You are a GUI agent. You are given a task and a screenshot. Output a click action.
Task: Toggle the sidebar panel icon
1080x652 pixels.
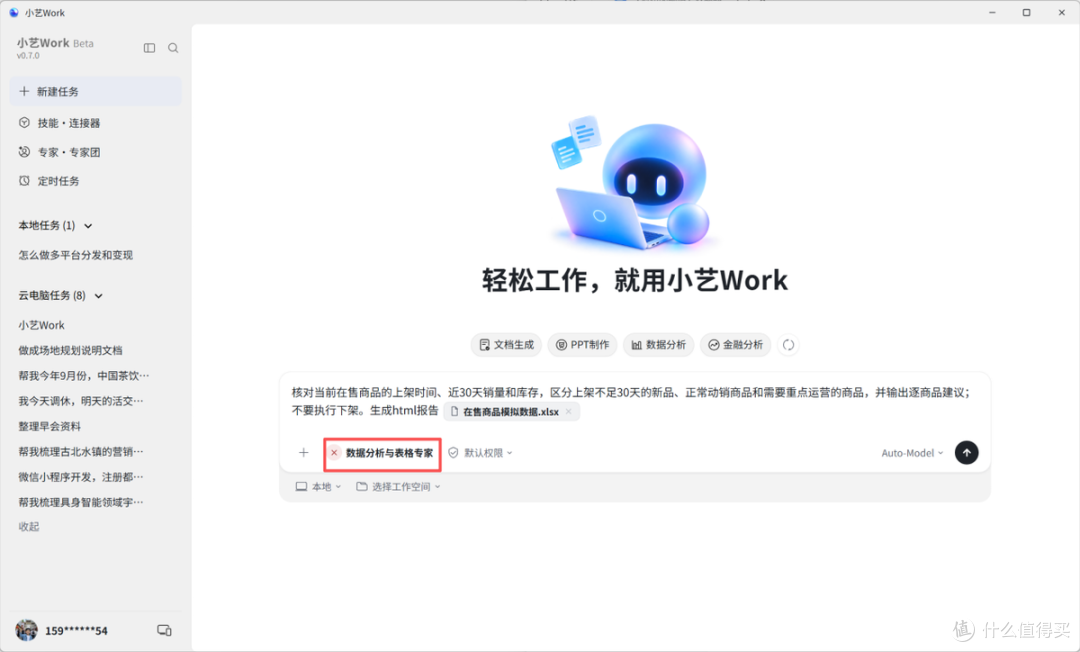click(149, 48)
